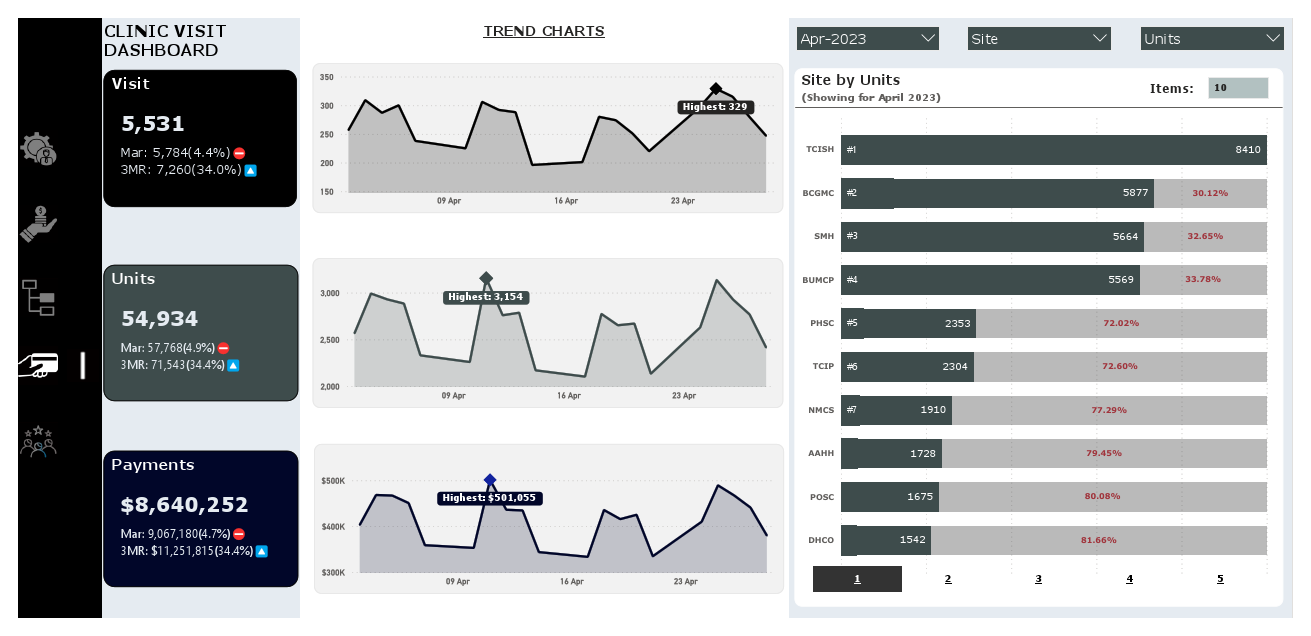Screen dimensions: 1311x636
Task: Switch to the Trend Charts view
Action: (x=544, y=31)
